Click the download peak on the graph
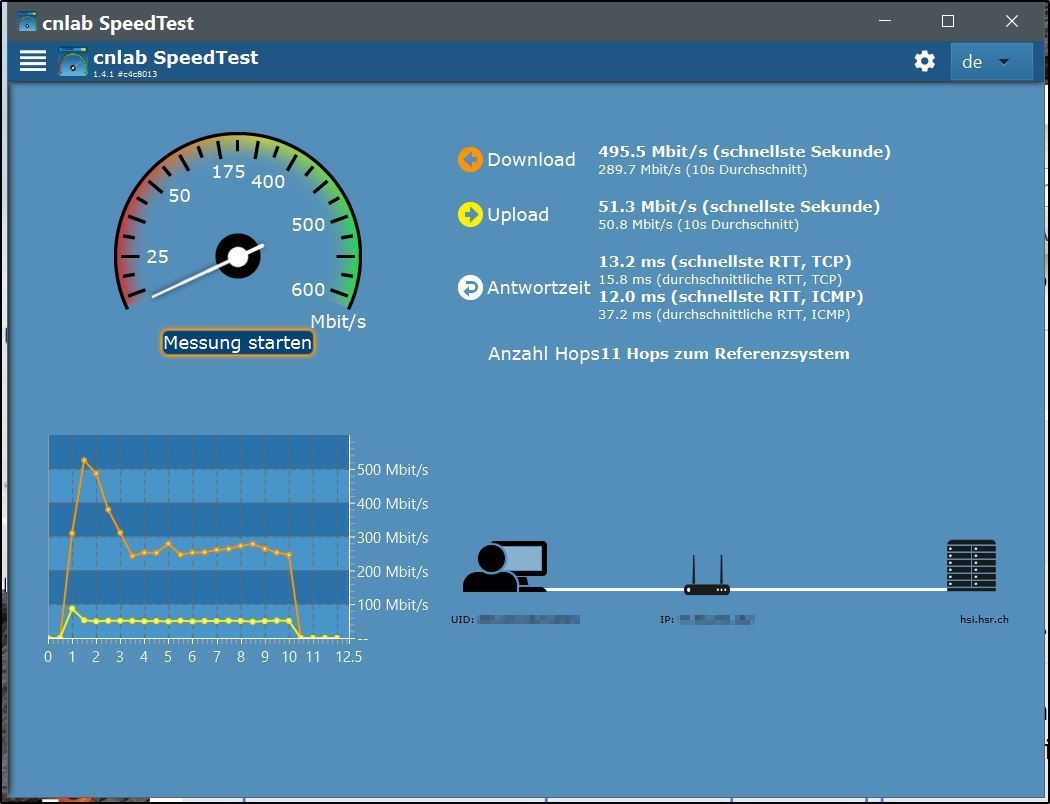 pos(84,460)
